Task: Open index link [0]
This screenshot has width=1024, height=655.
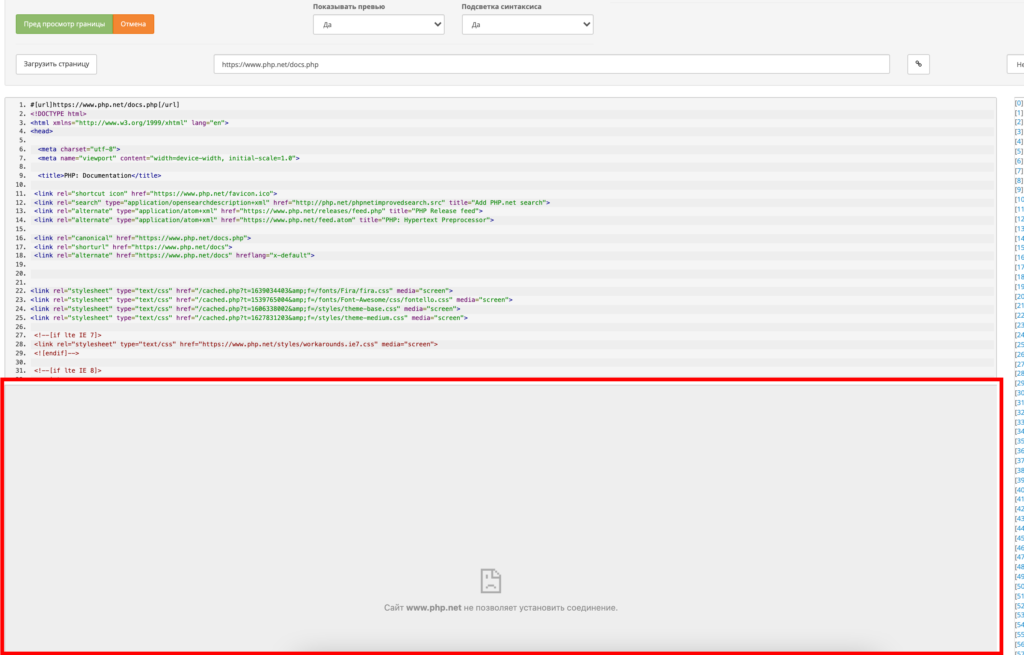Action: coord(1019,103)
